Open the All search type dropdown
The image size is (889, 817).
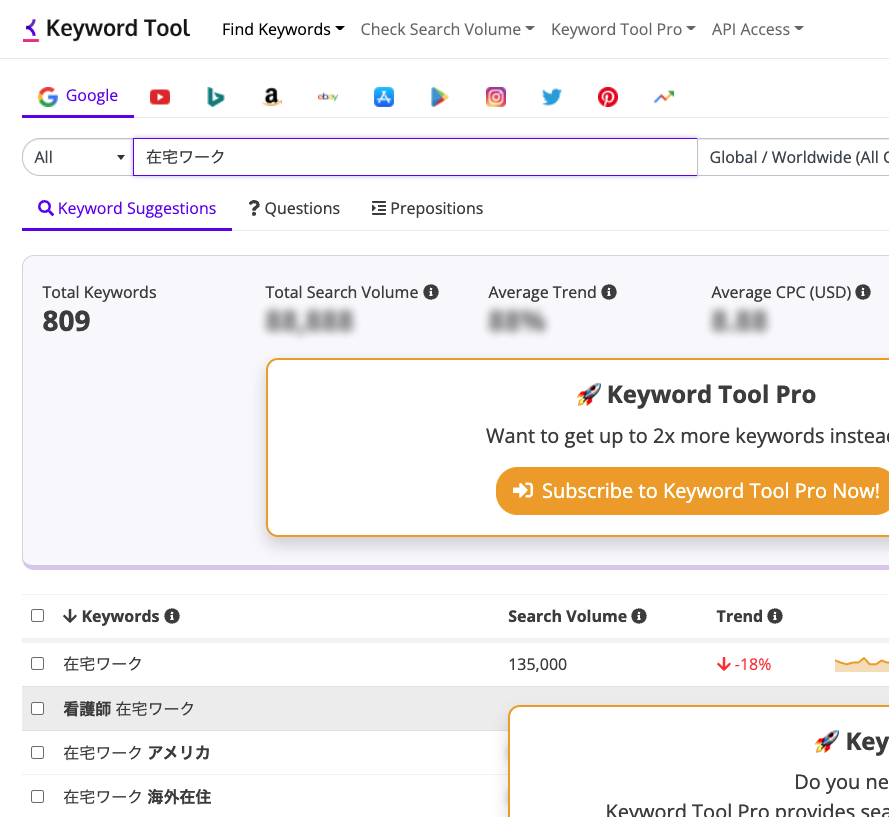point(78,157)
